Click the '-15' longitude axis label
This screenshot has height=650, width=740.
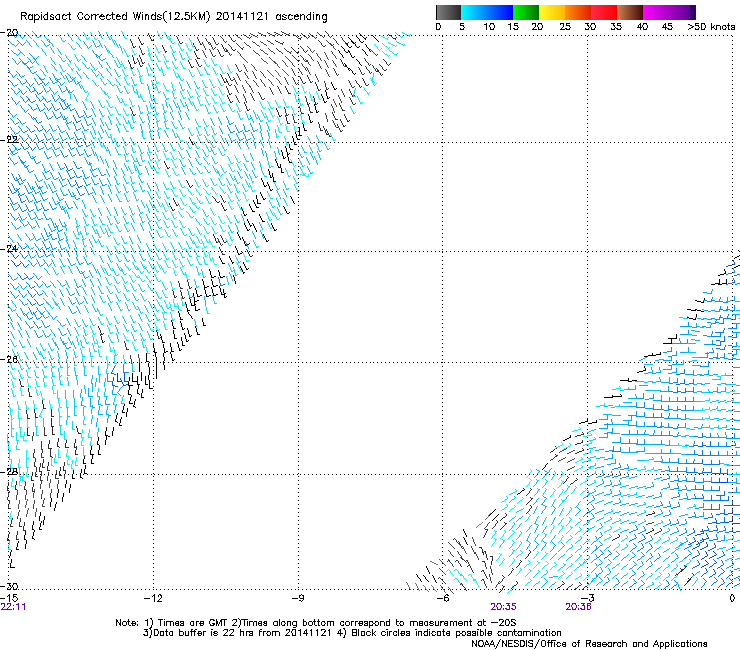(9, 598)
